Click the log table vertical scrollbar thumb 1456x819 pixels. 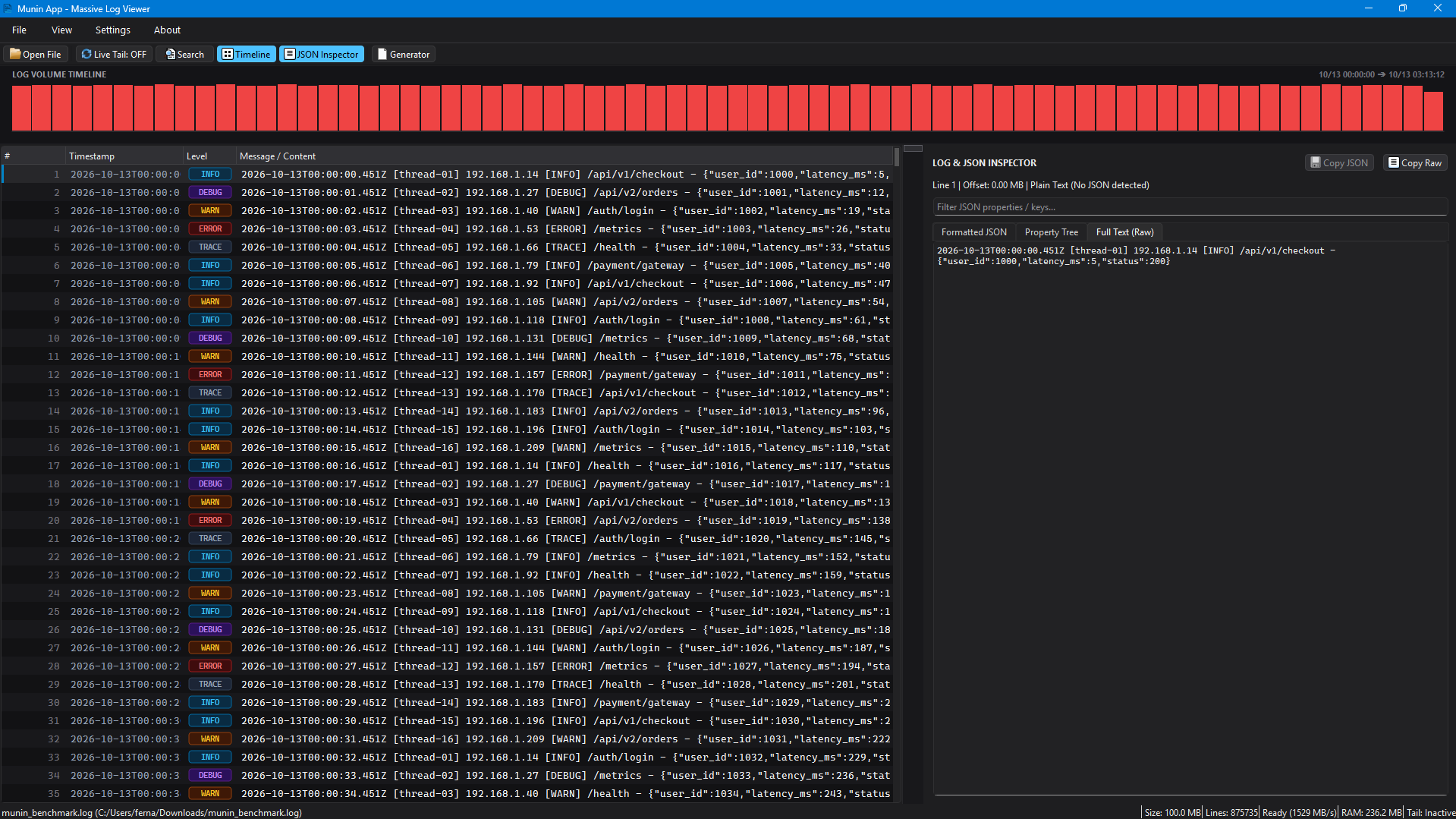pos(897,157)
